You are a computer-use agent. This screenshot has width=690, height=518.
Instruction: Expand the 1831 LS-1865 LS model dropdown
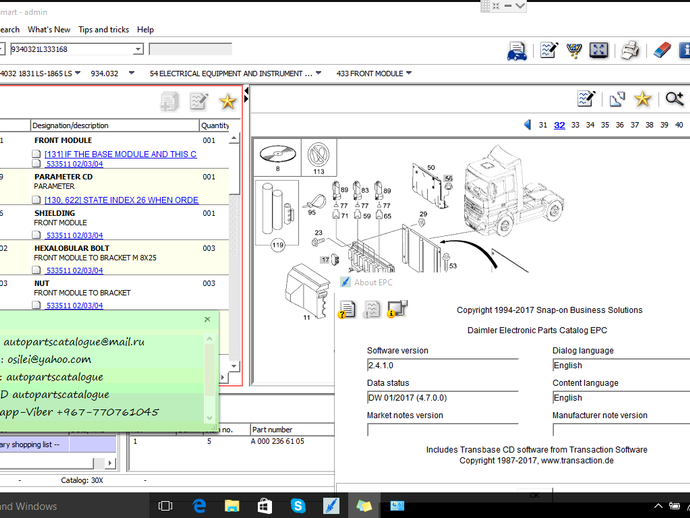tap(78, 73)
